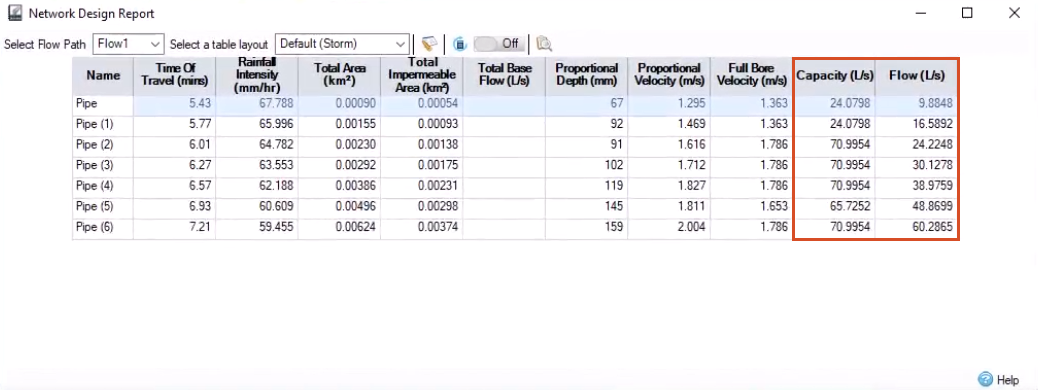This screenshot has width=1038, height=390.
Task: Click proportional depth cell 67
Action: 587,104
